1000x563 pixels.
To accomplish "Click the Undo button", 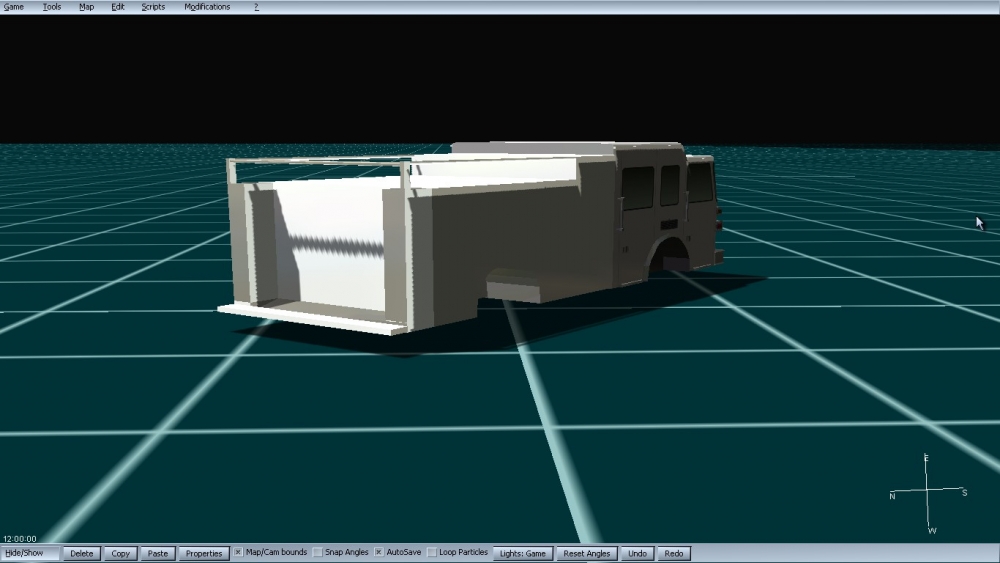I will pyautogui.click(x=637, y=553).
